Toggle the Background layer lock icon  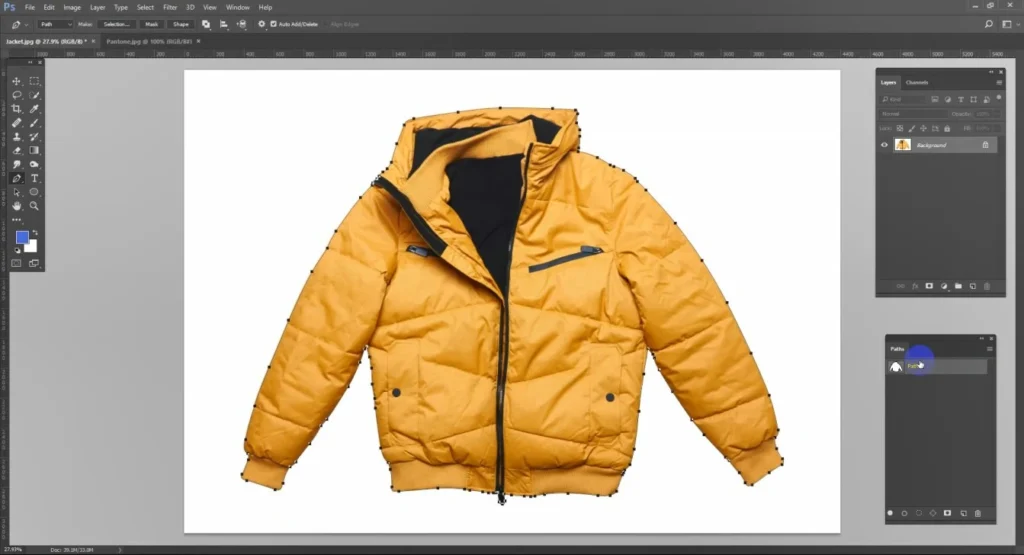point(985,145)
